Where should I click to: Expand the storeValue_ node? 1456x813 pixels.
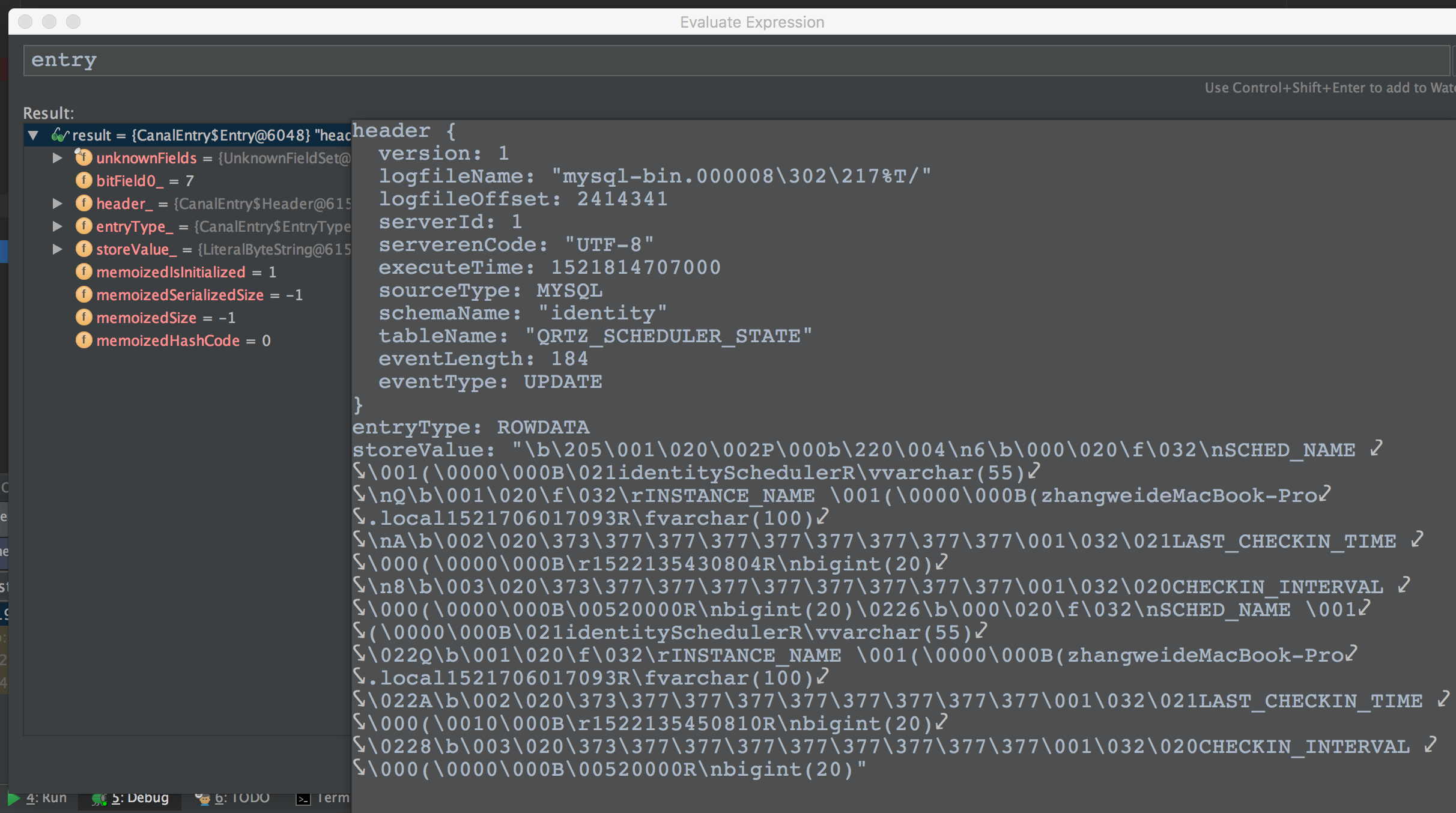point(57,249)
